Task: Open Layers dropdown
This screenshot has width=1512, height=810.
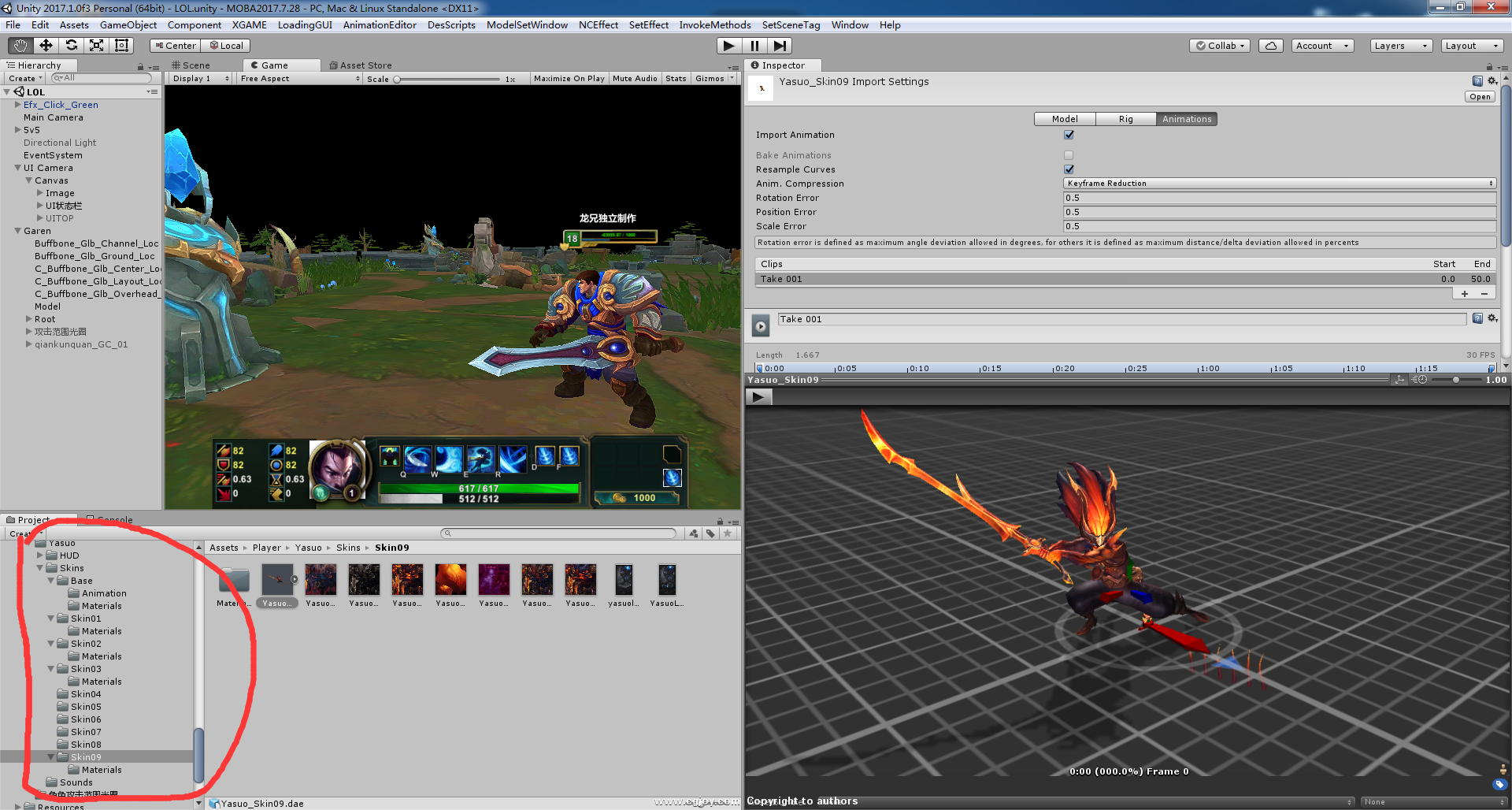Action: pyautogui.click(x=1401, y=46)
